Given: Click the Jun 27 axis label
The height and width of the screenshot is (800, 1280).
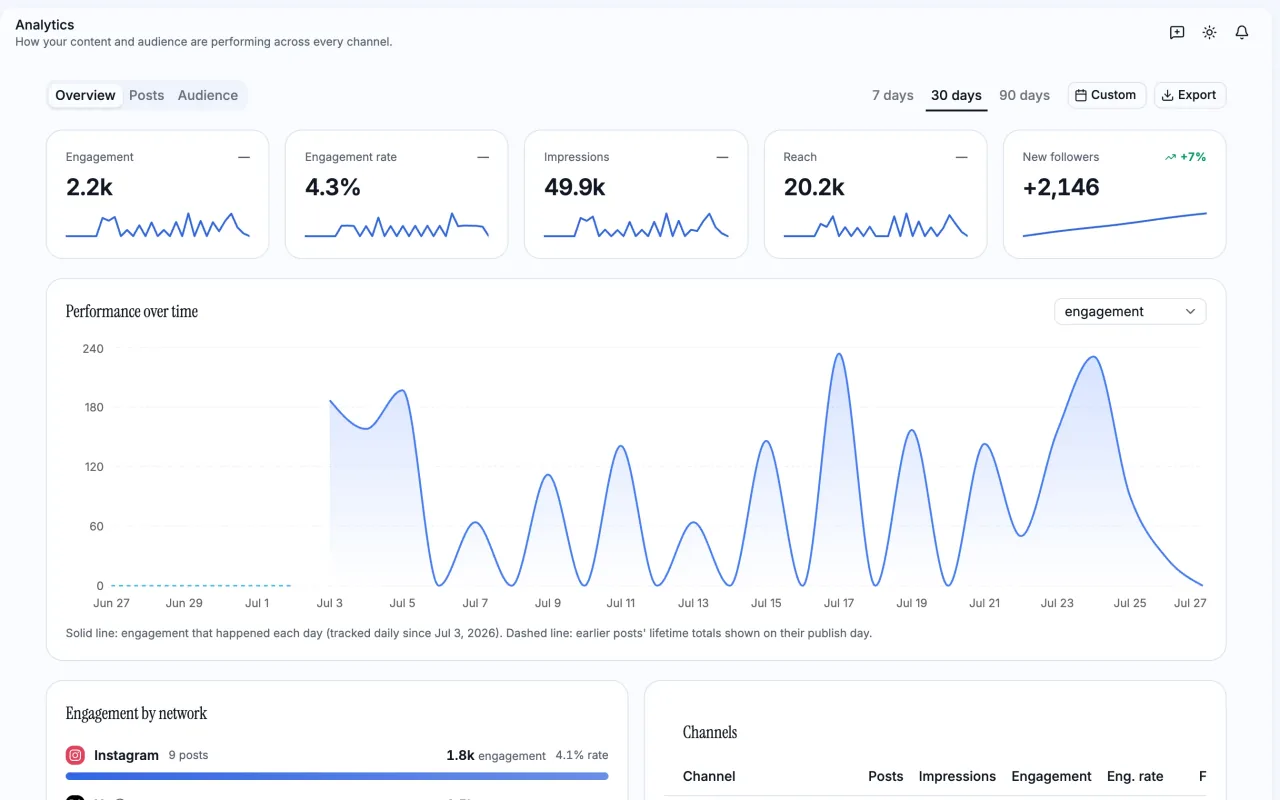Looking at the screenshot, I should click(111, 603).
